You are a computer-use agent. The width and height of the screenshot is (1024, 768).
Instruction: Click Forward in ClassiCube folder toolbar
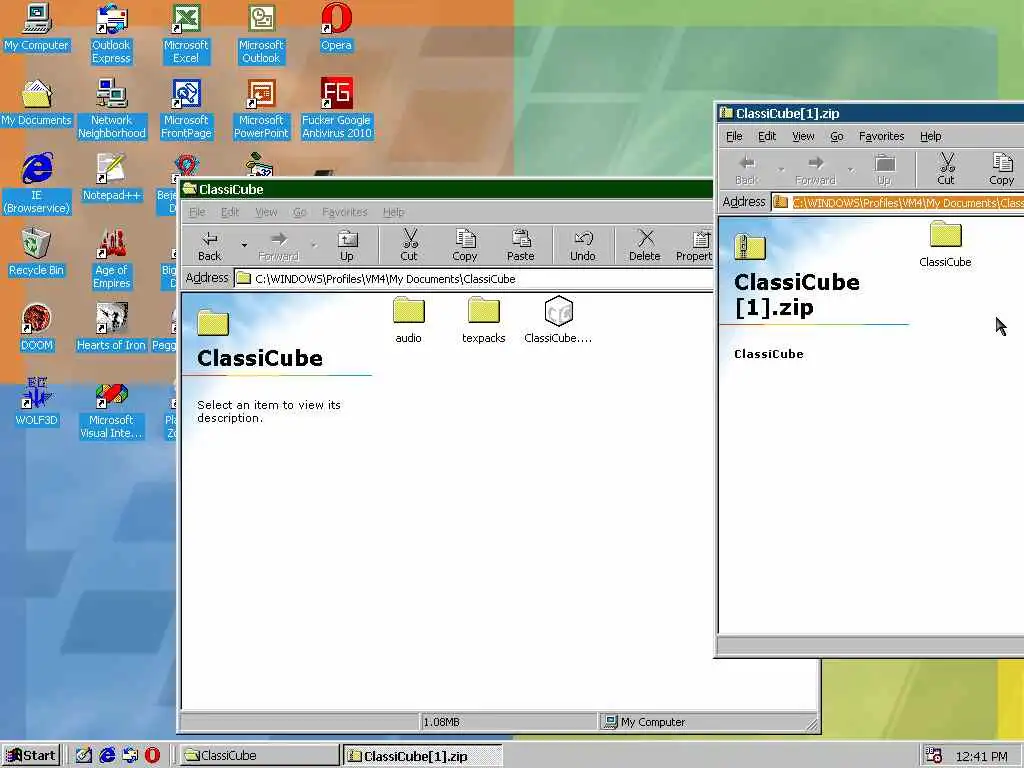(x=278, y=246)
